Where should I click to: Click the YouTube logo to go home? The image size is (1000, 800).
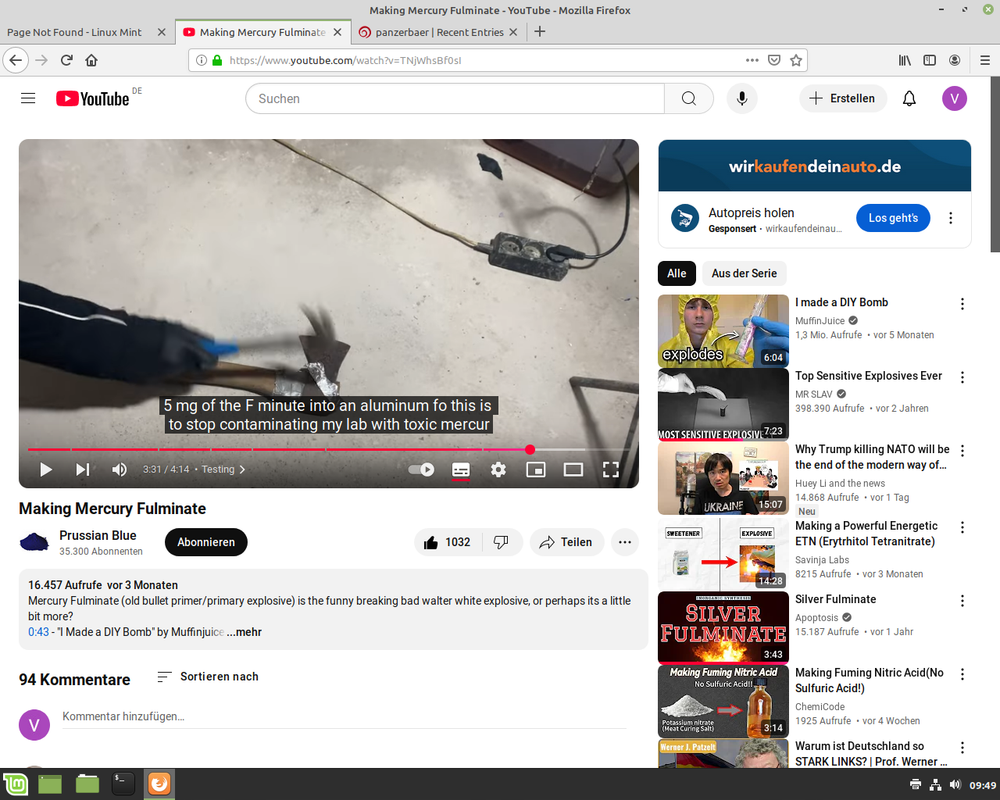92,98
